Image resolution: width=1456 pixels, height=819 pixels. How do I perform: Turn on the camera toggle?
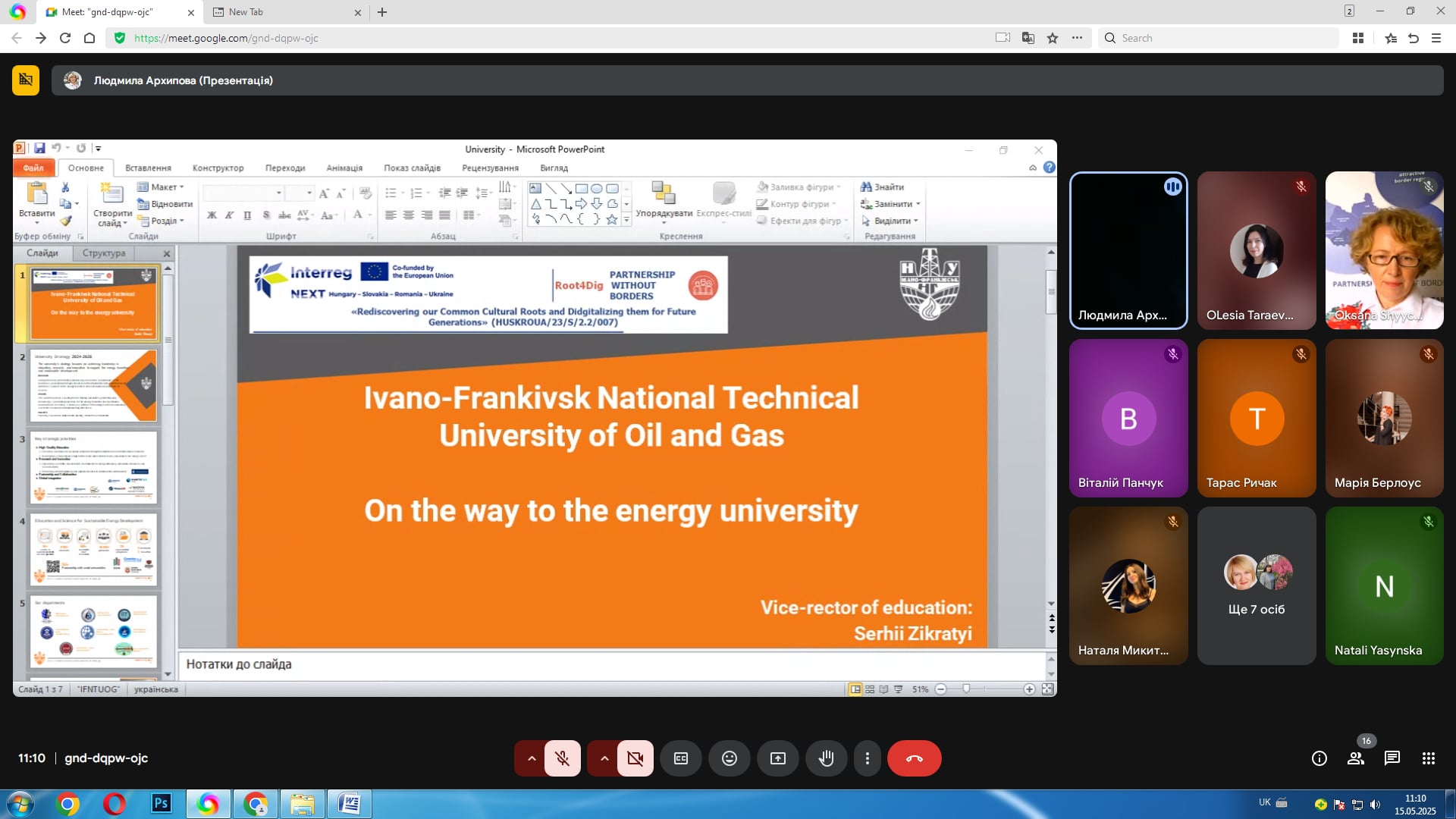pyautogui.click(x=635, y=758)
